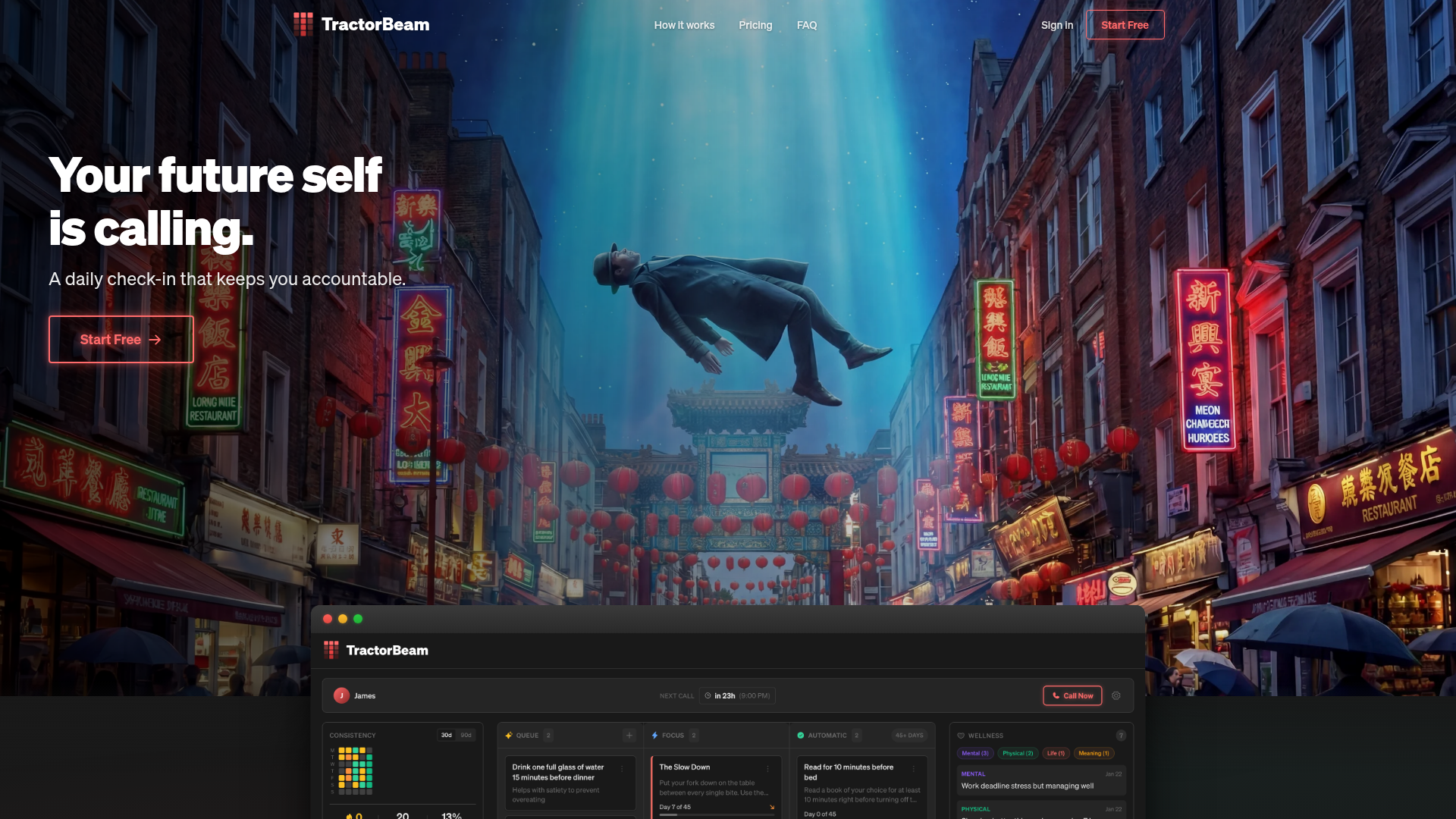The width and height of the screenshot is (1456, 819).
Task: Click the hero Start Free arrow button
Action: coord(121,340)
